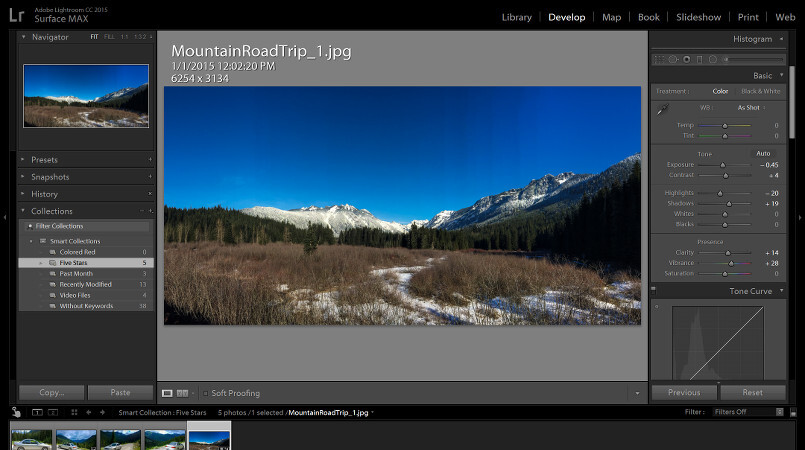The image size is (805, 450).
Task: Select the Spot Removal tool
Action: click(x=673, y=60)
